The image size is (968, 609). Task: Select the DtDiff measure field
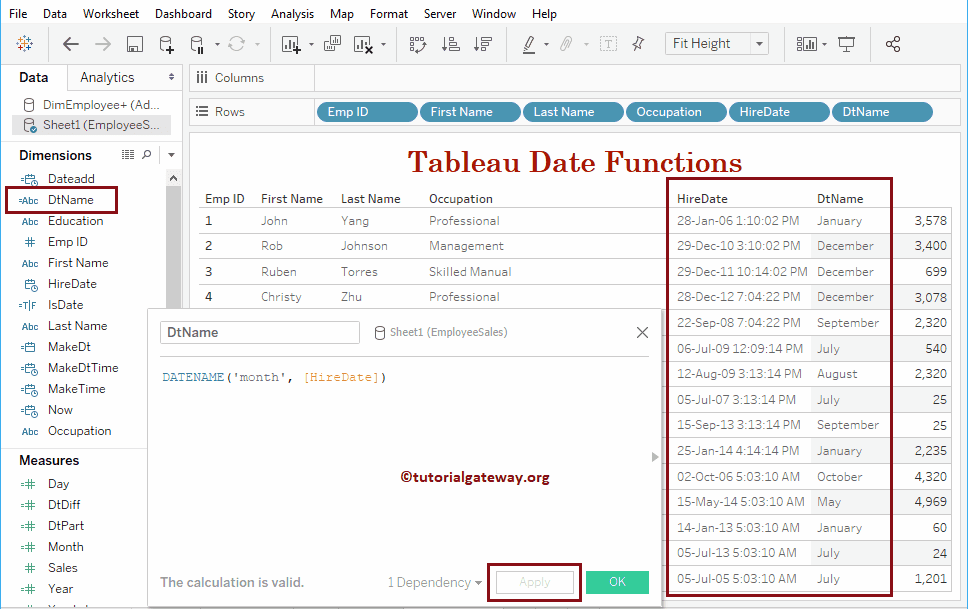tap(64, 505)
